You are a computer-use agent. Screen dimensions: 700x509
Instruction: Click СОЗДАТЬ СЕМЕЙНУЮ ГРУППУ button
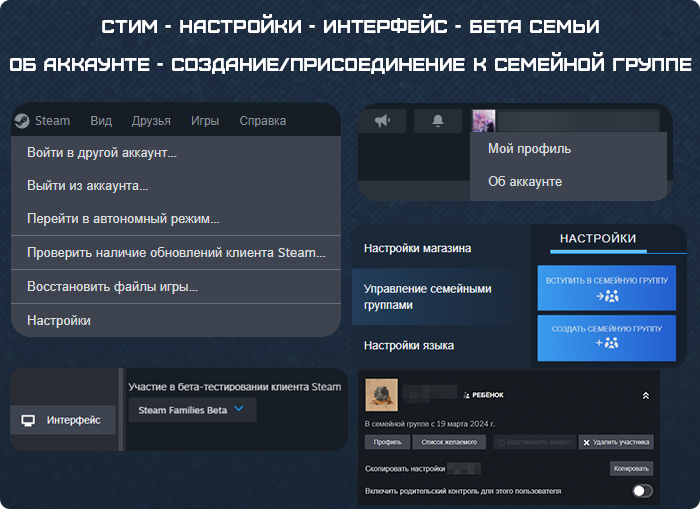607,338
